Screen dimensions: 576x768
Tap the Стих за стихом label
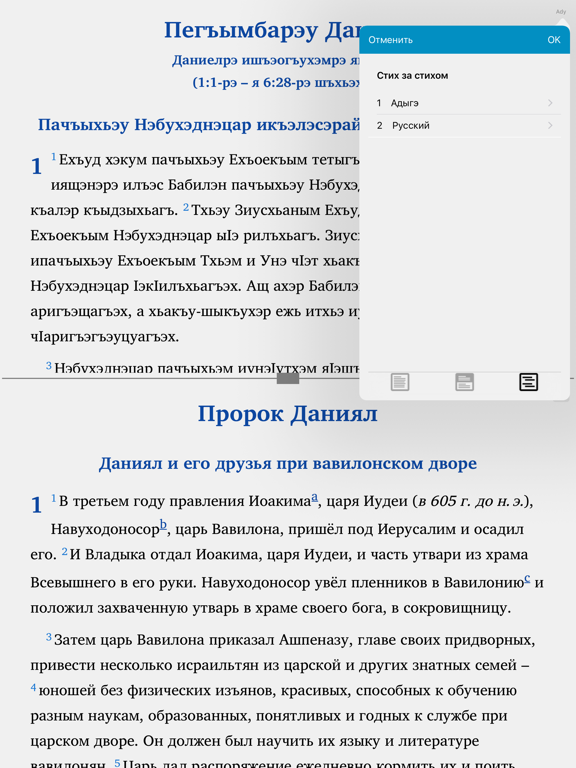coord(412,75)
